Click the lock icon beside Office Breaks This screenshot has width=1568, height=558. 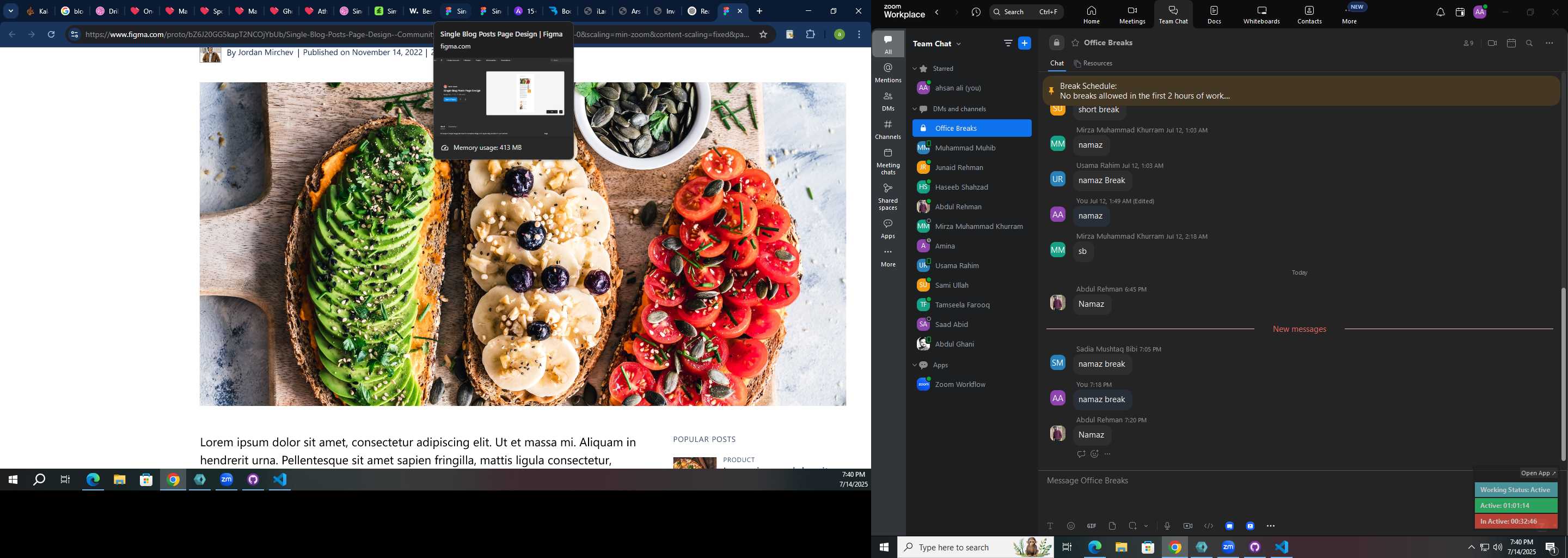tap(1056, 43)
